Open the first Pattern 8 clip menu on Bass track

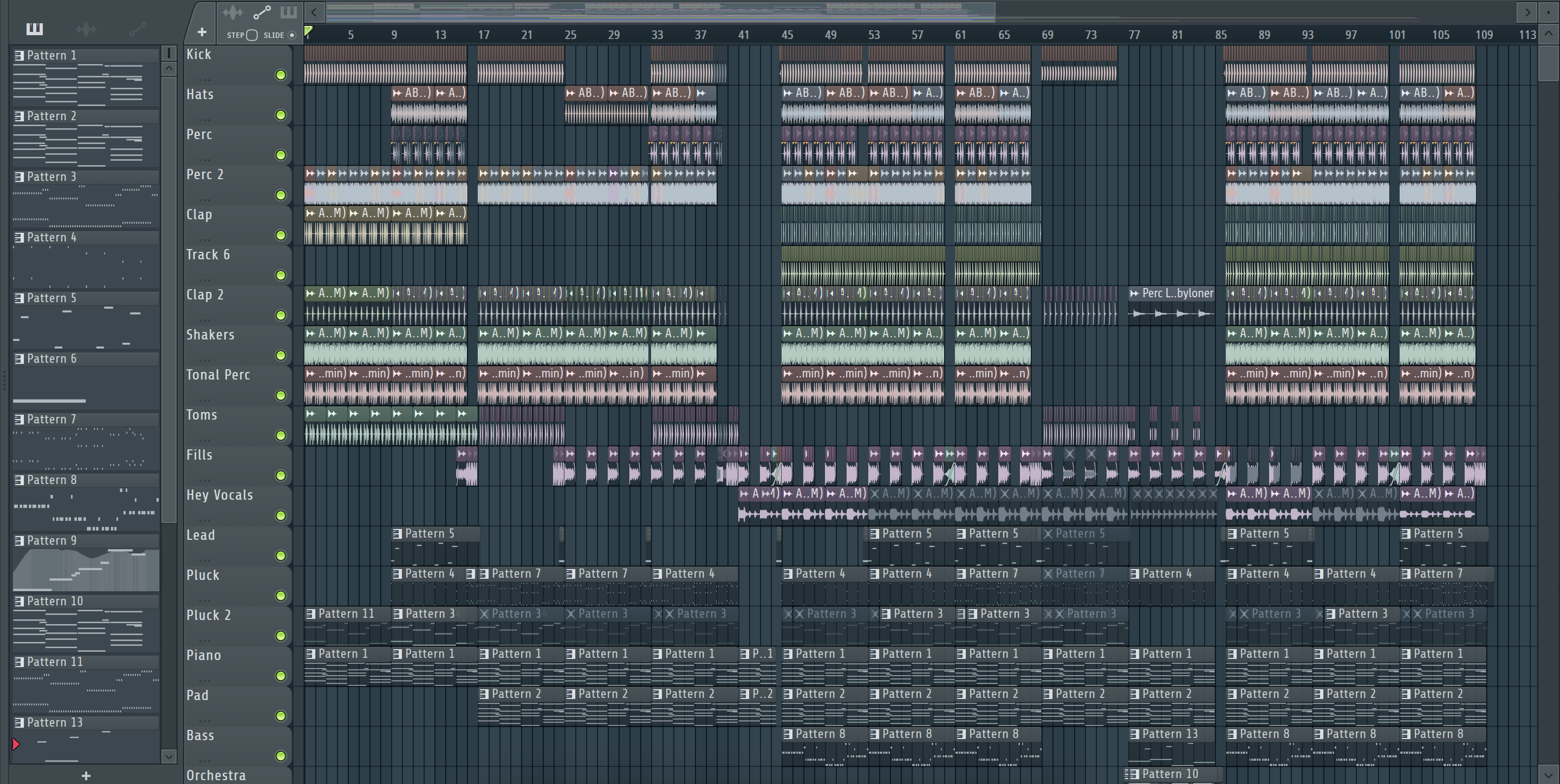point(788,734)
